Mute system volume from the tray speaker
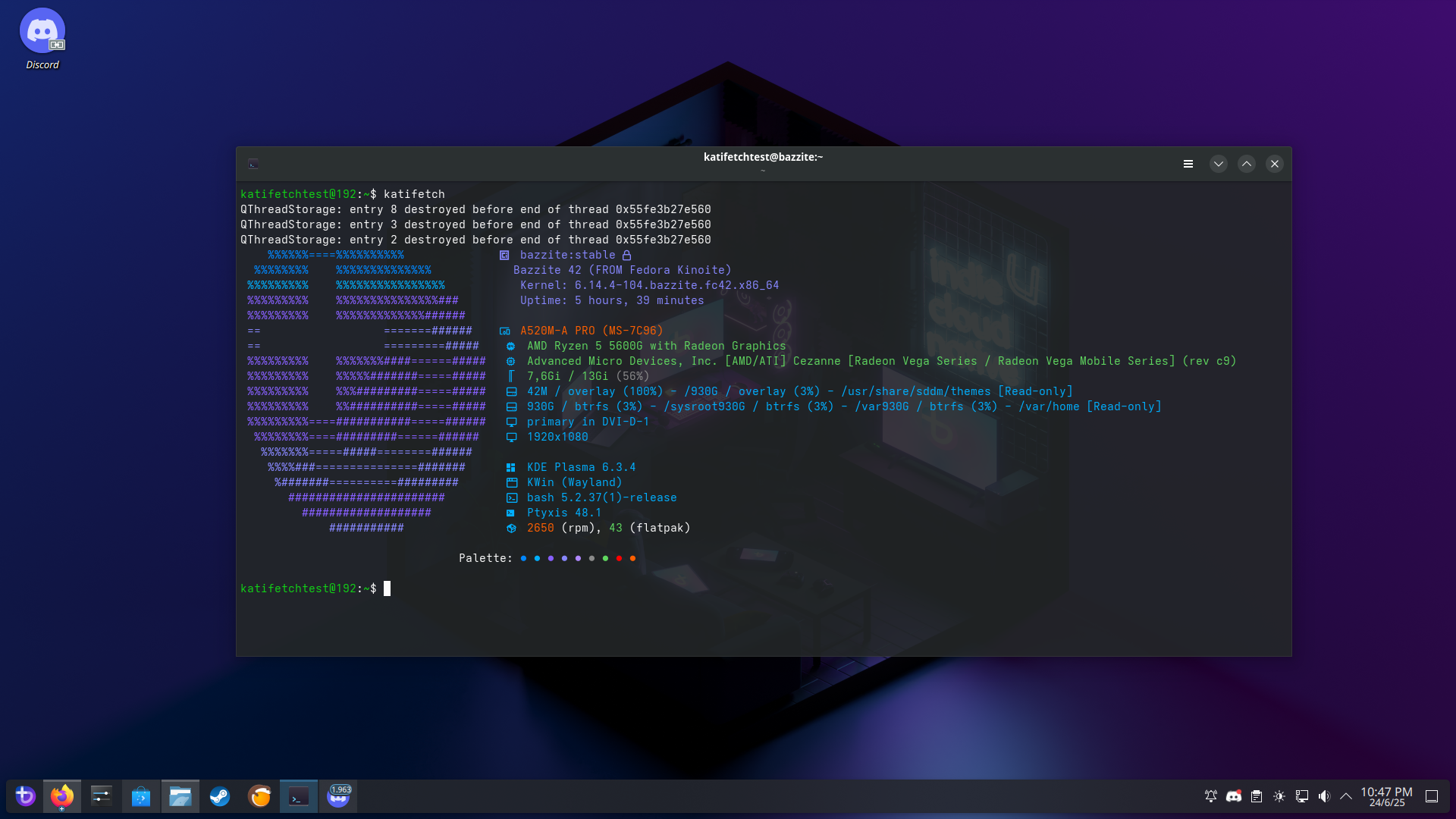The height and width of the screenshot is (819, 1456). pyautogui.click(x=1325, y=796)
